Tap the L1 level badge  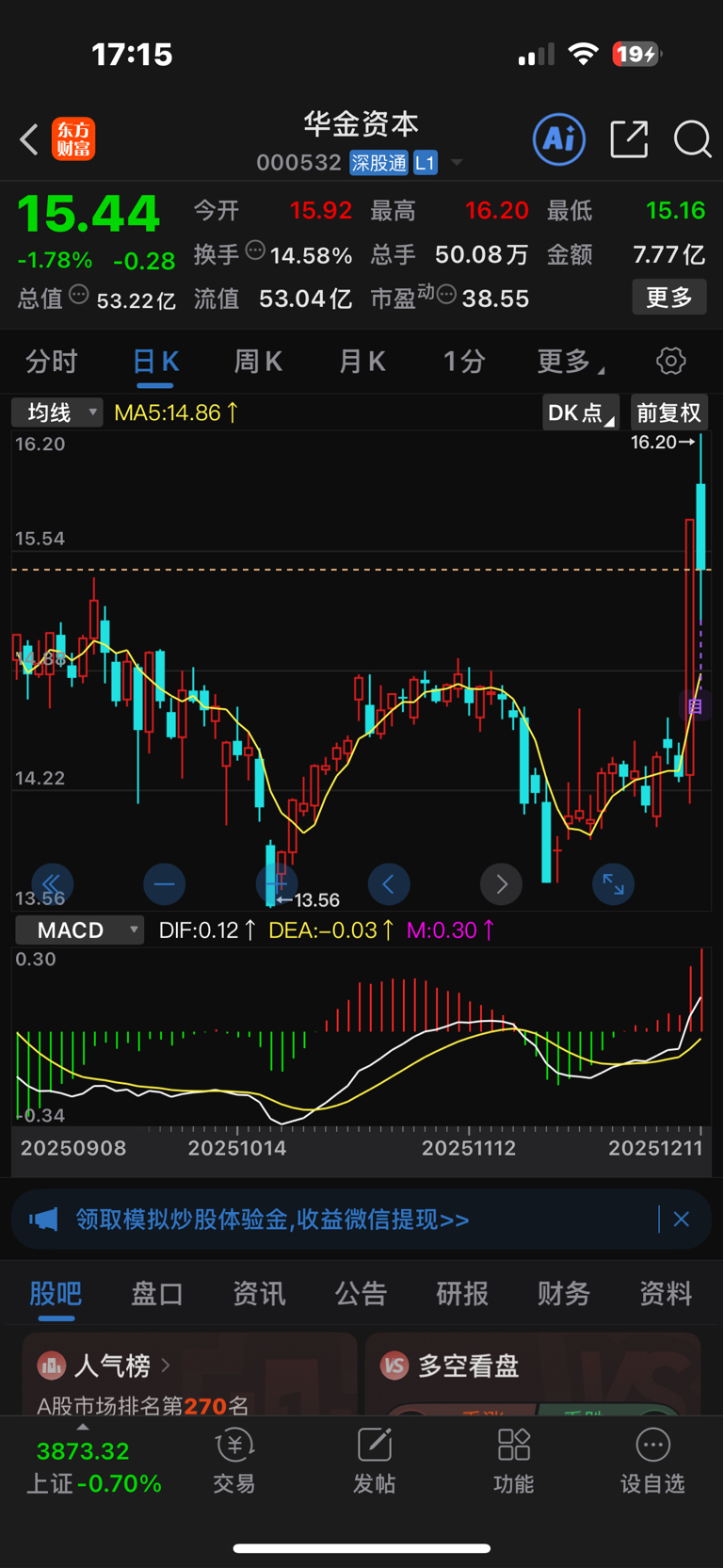point(426,163)
